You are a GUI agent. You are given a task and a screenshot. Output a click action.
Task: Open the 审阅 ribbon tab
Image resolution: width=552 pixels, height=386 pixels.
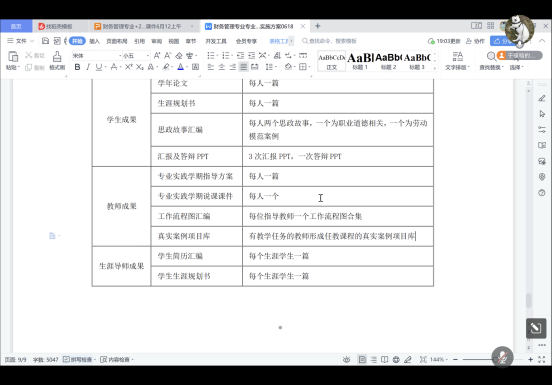pyautogui.click(x=157, y=41)
